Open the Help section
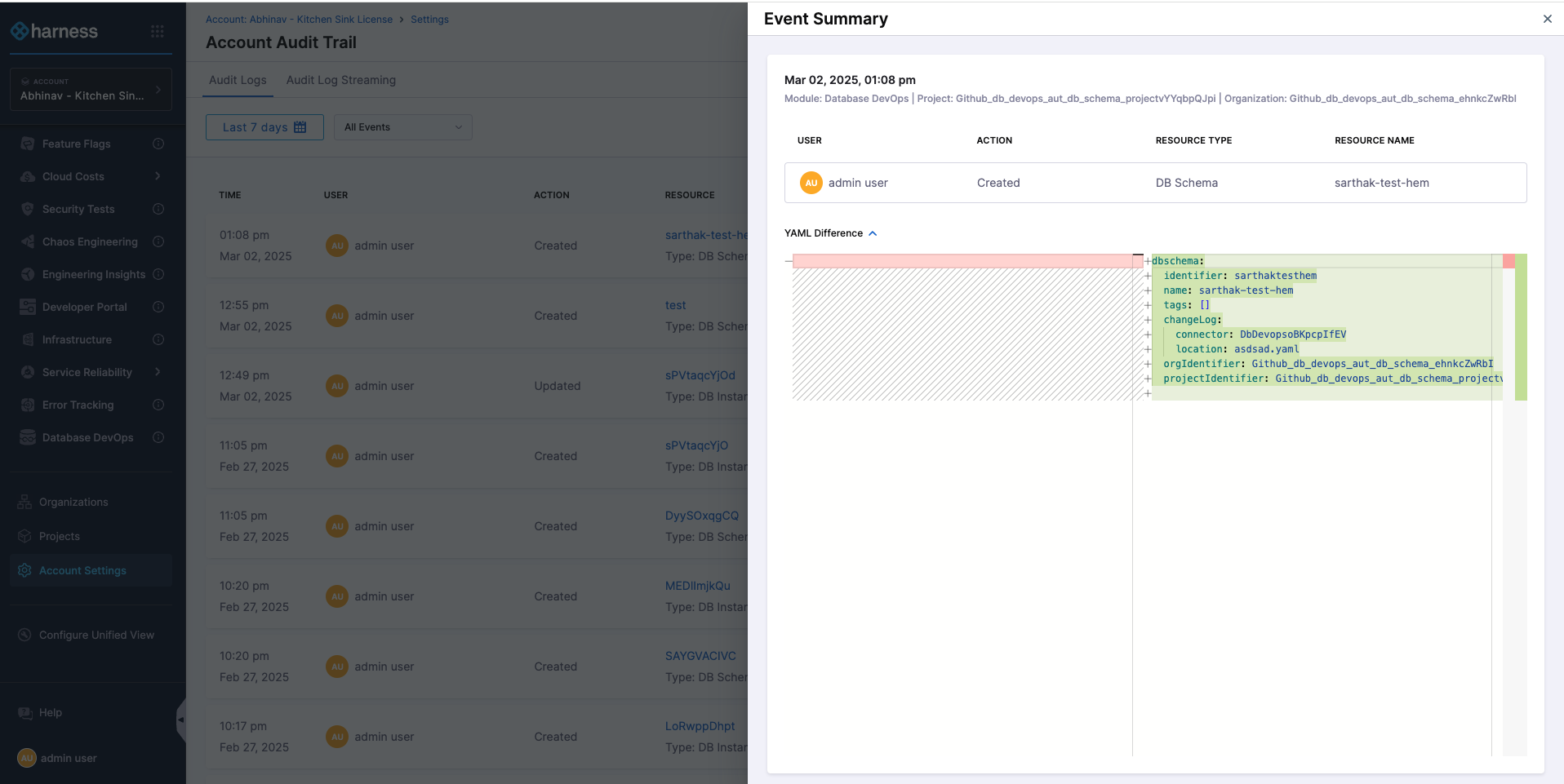1564x784 pixels. 49,712
